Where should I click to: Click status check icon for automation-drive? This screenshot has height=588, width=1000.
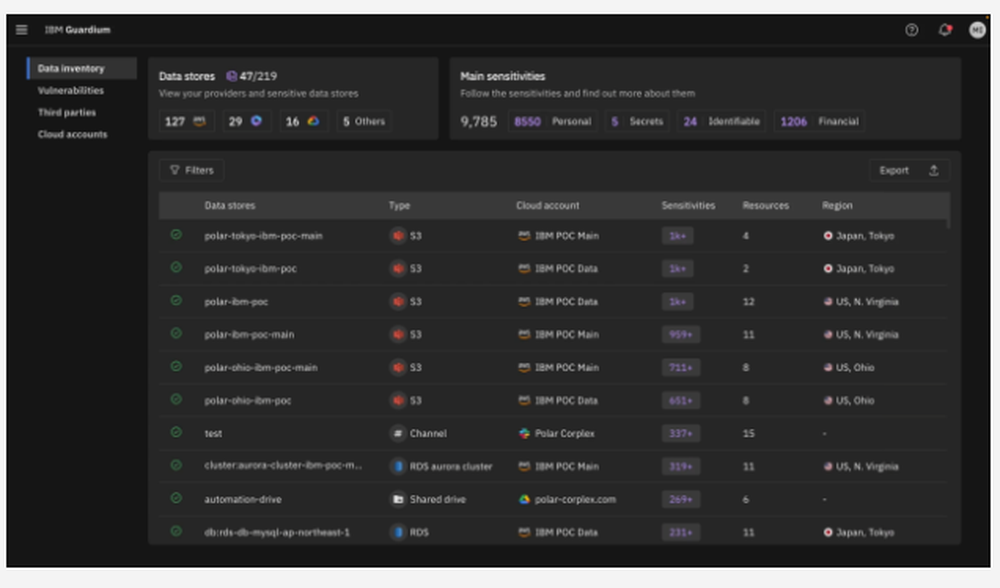[176, 498]
